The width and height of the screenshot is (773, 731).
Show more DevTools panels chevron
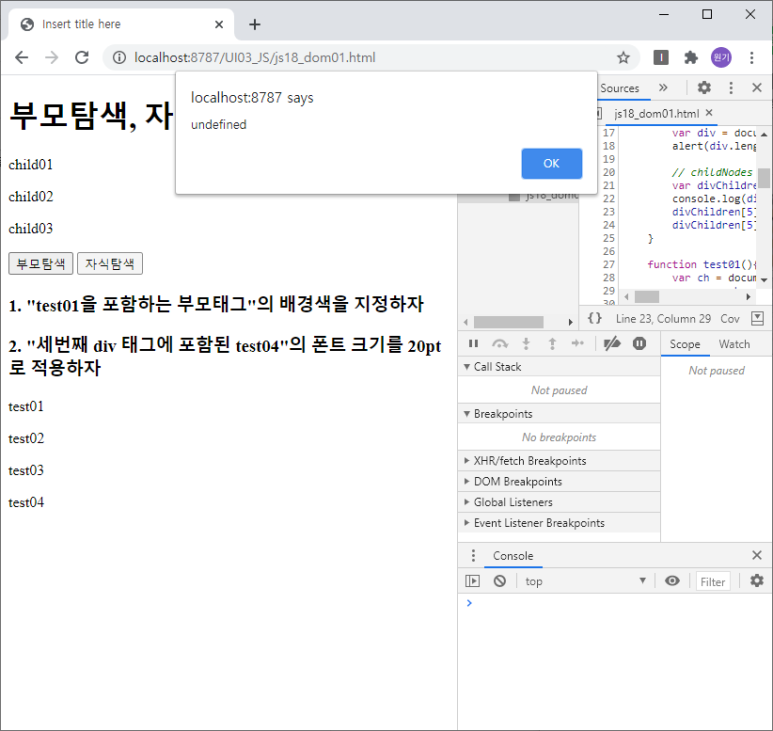tap(663, 88)
